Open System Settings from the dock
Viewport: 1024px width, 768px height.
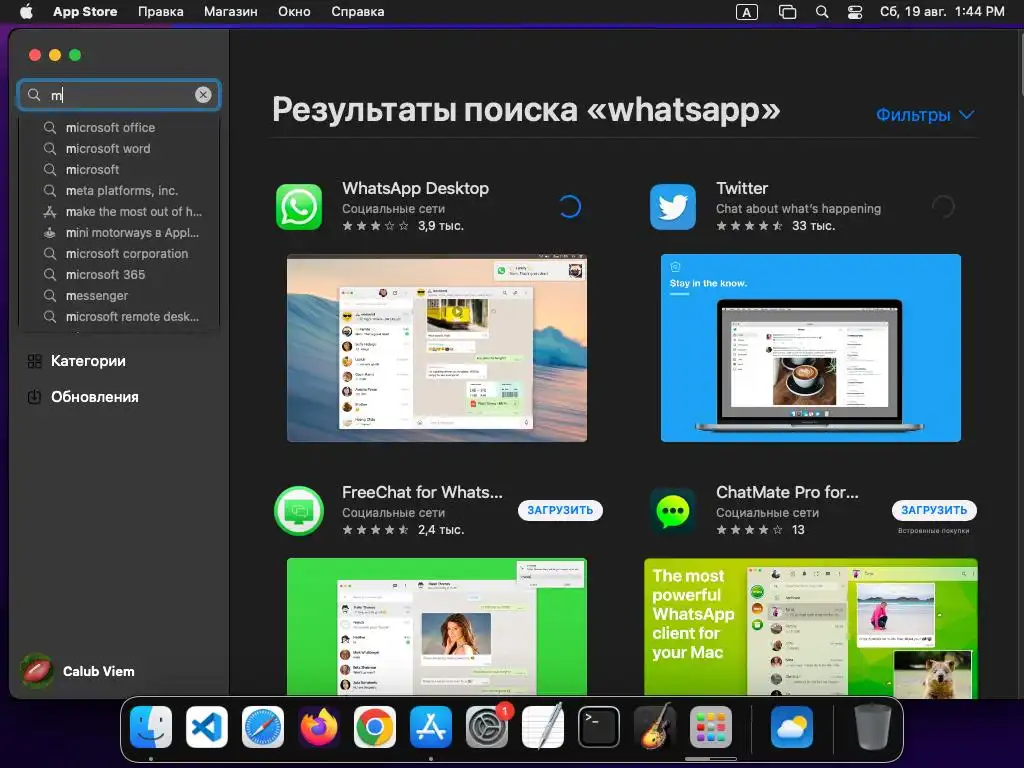(487, 727)
